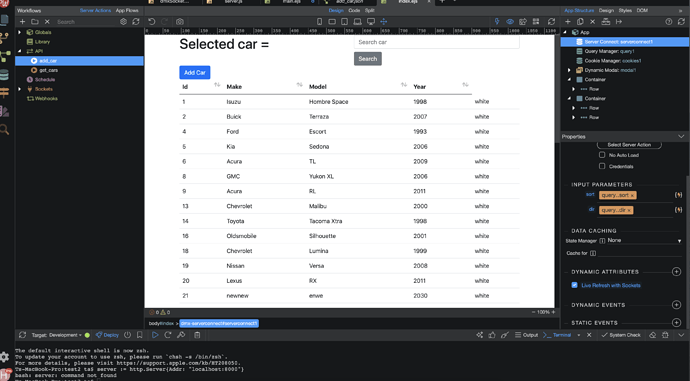Switch design view to laptop size
The width and height of the screenshot is (690, 381).
coord(358,22)
